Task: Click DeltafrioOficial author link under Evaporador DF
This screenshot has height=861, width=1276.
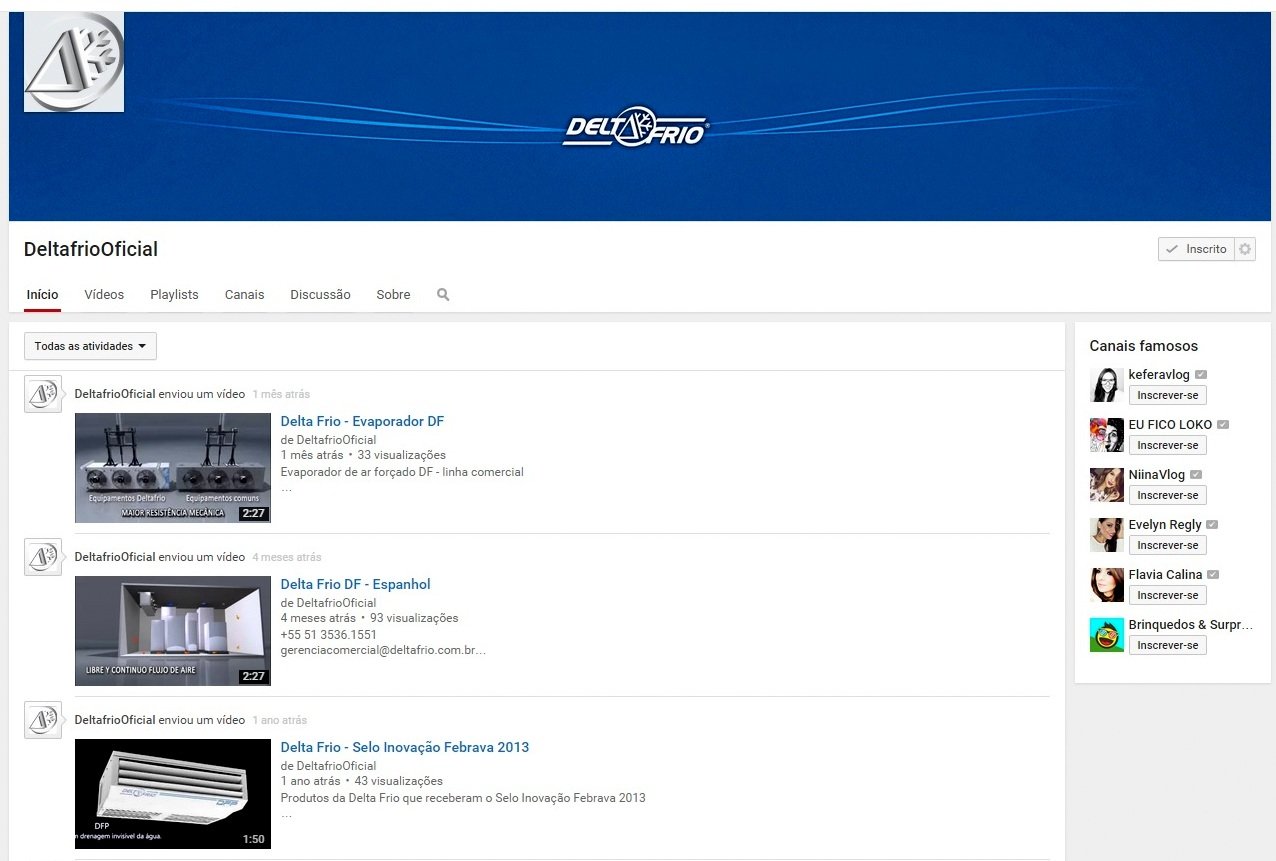Action: tap(336, 440)
